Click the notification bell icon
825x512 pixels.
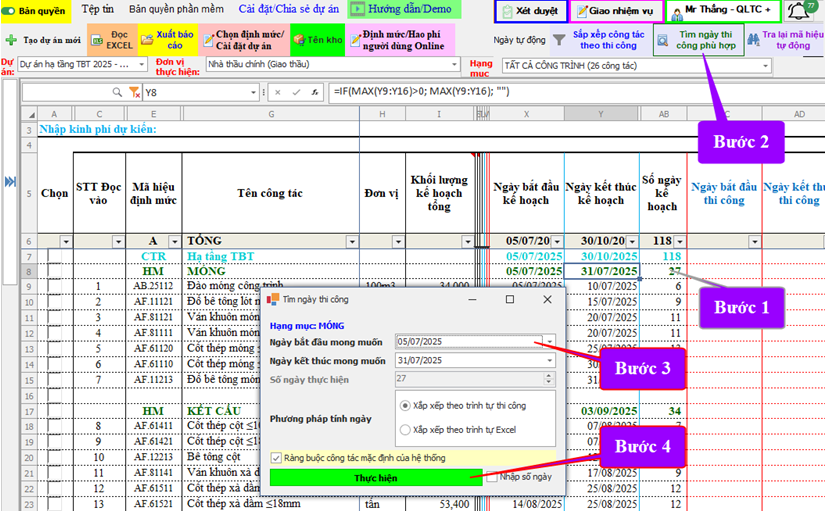coord(797,12)
